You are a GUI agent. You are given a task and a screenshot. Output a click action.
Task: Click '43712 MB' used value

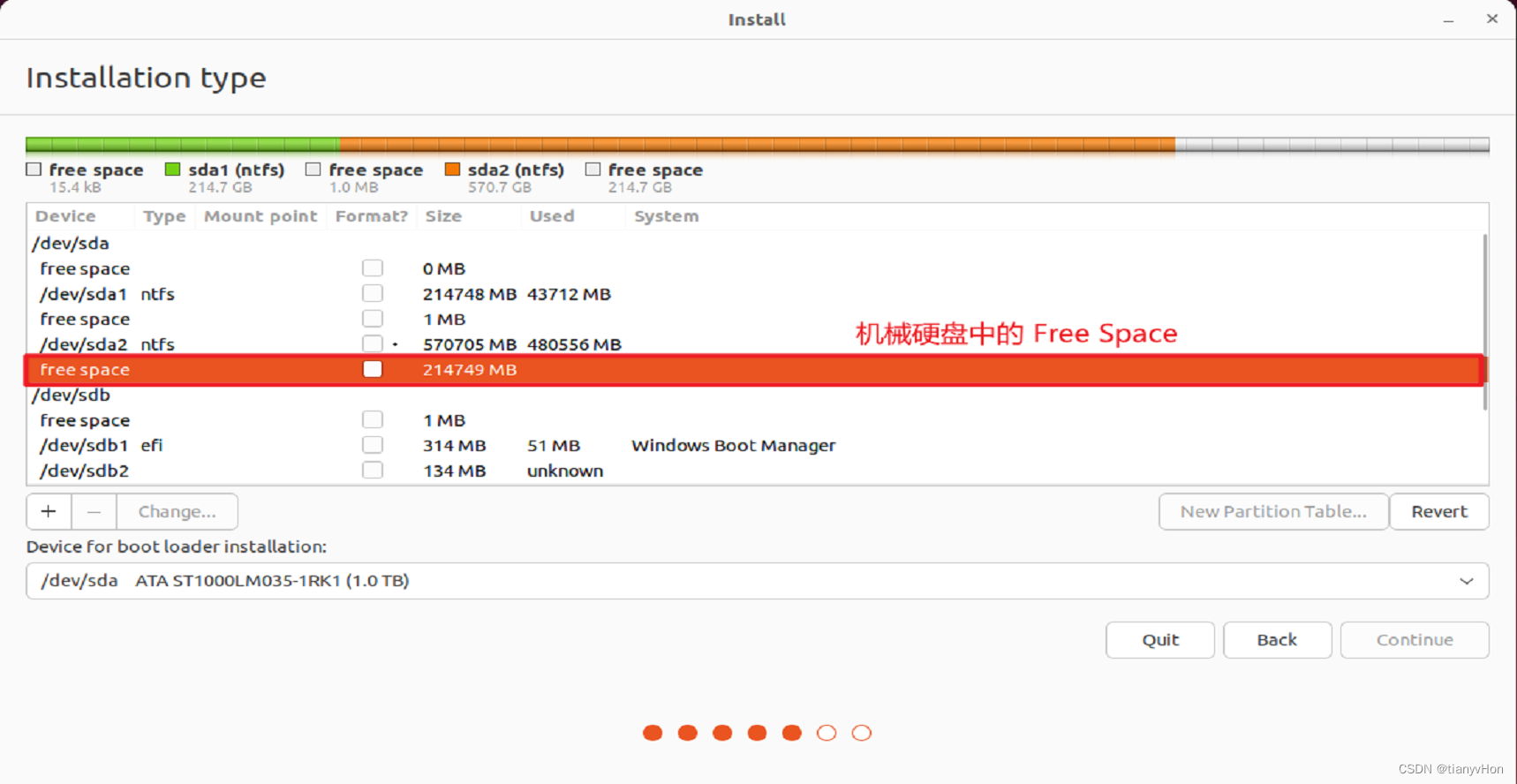pos(569,294)
